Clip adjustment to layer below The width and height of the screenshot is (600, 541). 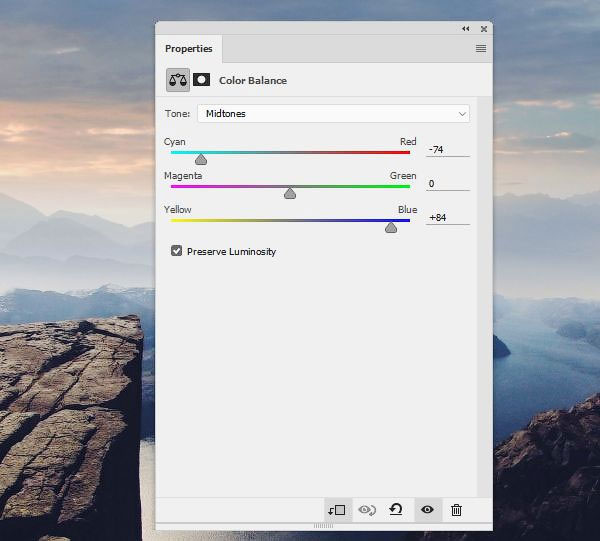[337, 510]
